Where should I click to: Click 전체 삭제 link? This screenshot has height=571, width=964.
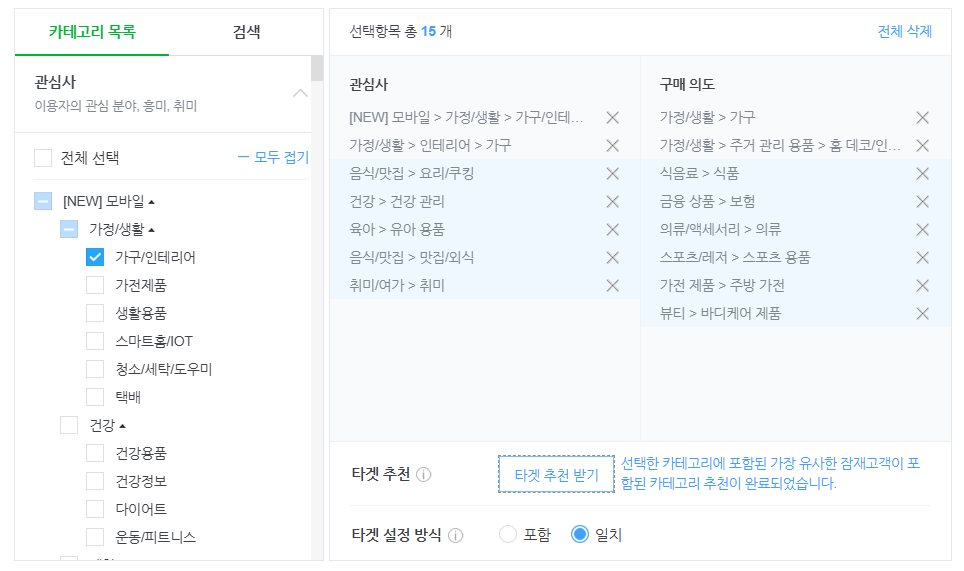click(904, 31)
